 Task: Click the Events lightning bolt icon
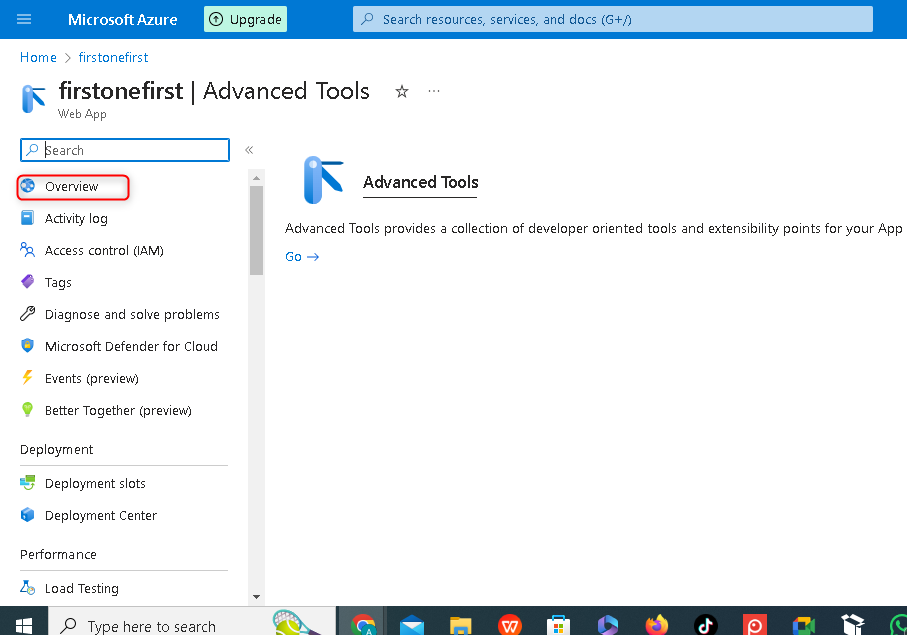pyautogui.click(x=27, y=378)
